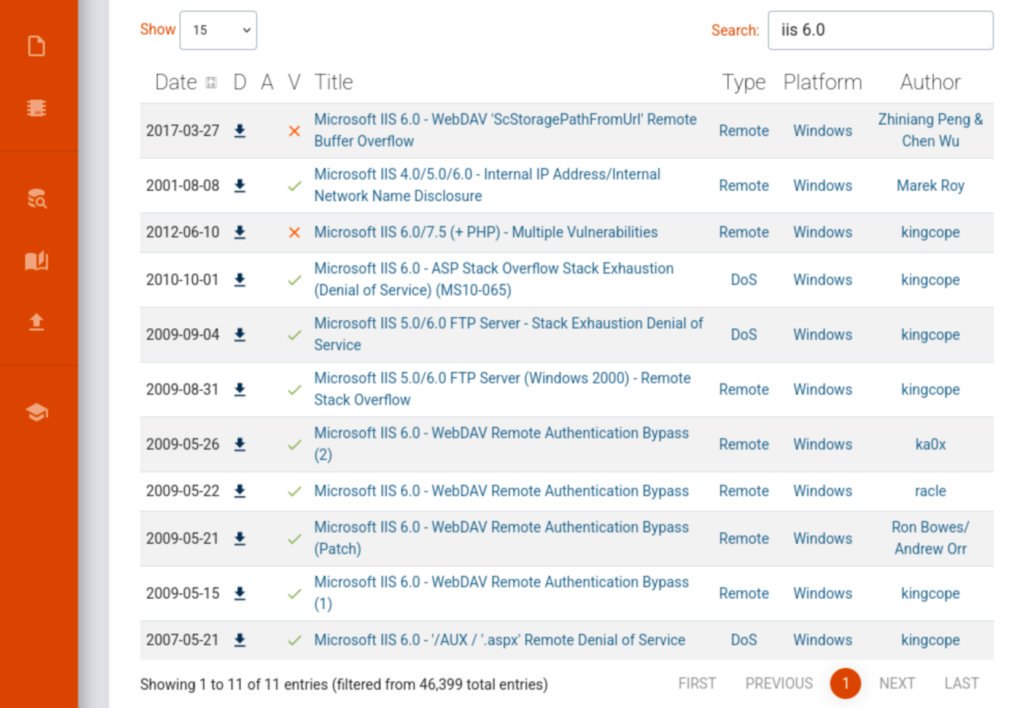
Task: Go to the PREVIOUS page
Action: pyautogui.click(x=779, y=683)
